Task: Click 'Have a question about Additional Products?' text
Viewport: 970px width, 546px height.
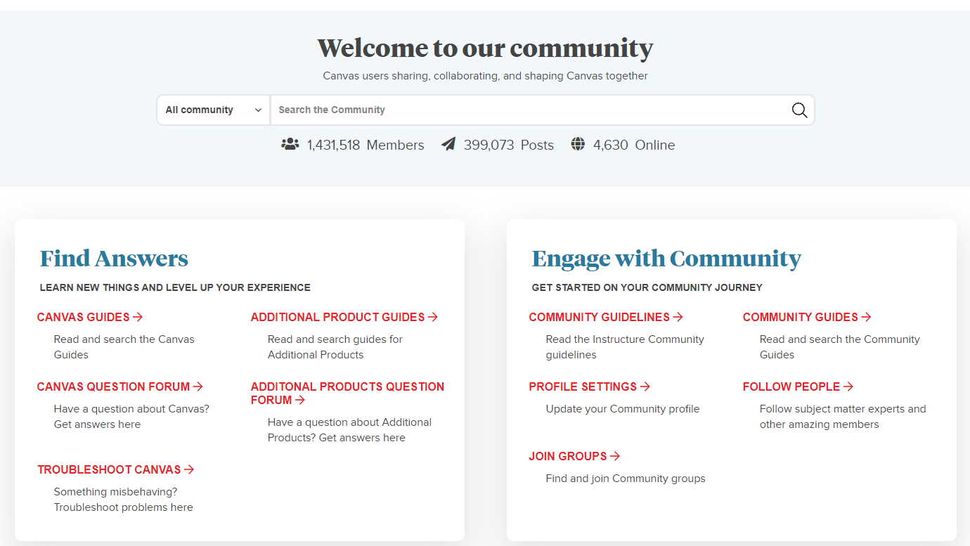Action: click(x=350, y=430)
